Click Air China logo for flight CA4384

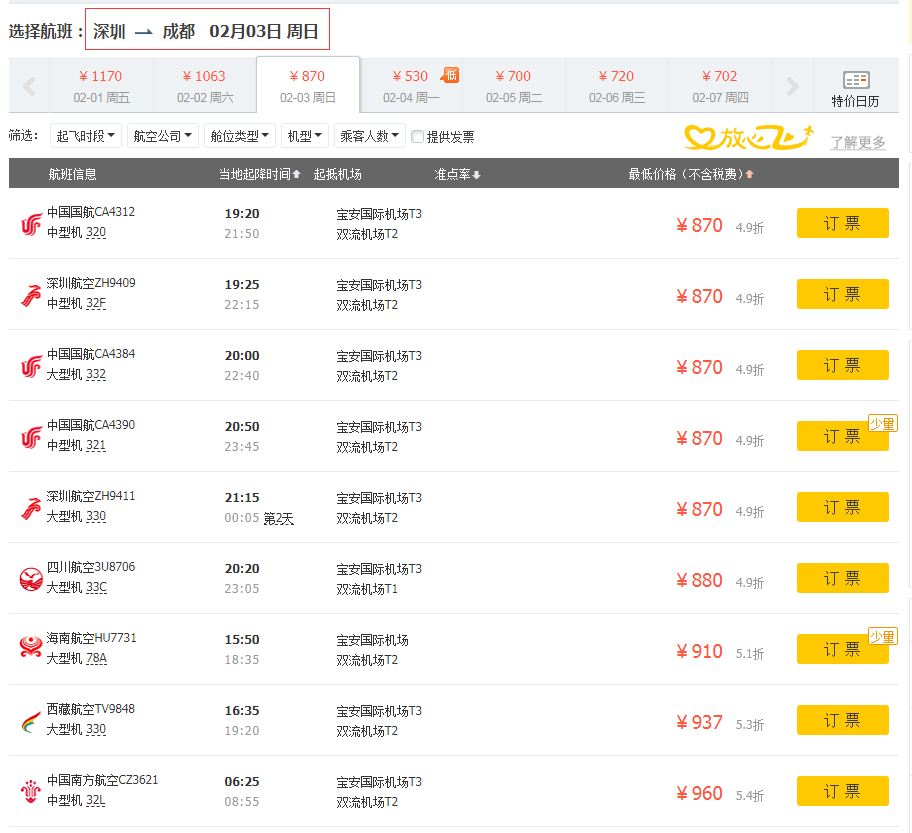31,366
